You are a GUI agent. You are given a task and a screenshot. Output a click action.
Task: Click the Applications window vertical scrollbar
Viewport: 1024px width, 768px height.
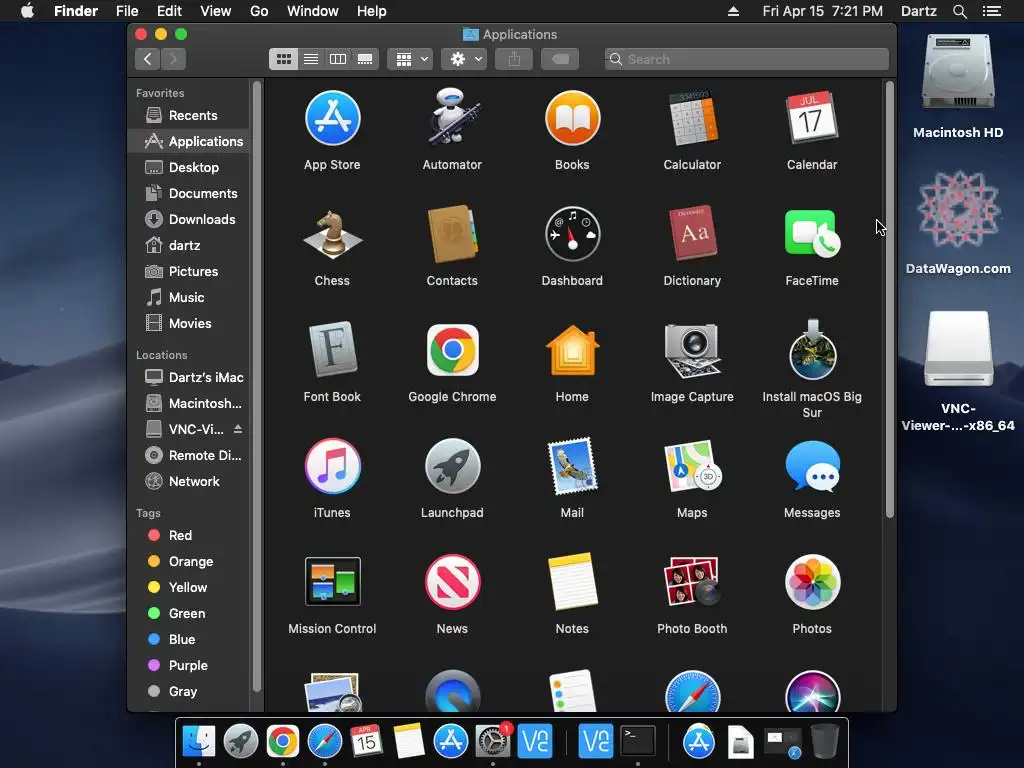889,300
